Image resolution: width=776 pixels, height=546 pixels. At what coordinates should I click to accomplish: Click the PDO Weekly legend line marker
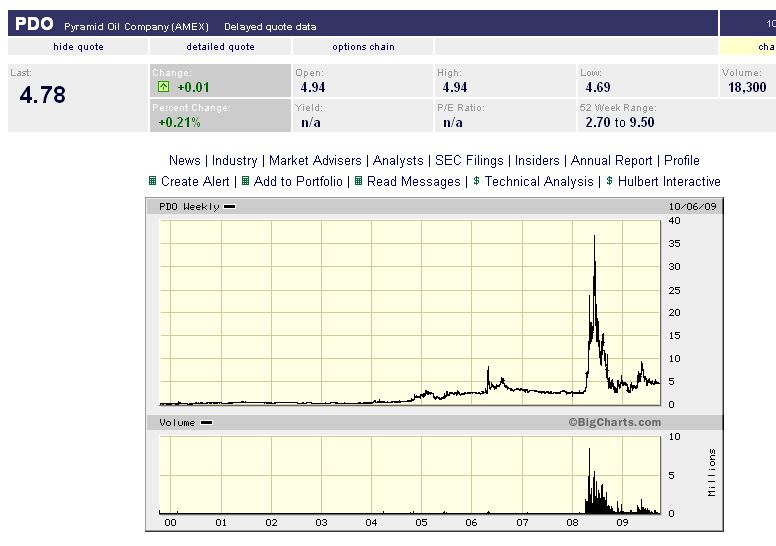[x=230, y=206]
